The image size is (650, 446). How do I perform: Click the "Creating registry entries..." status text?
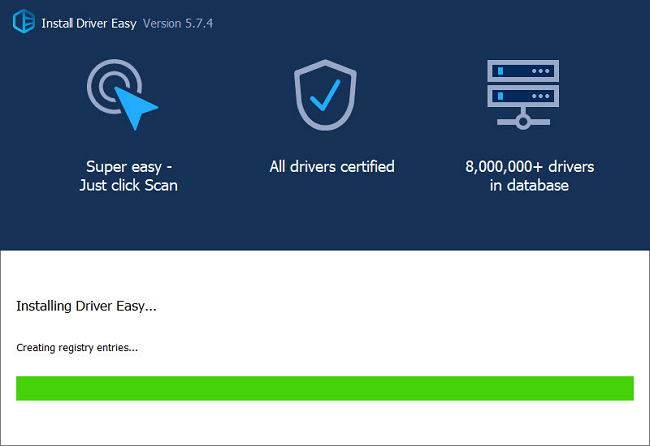point(77,348)
